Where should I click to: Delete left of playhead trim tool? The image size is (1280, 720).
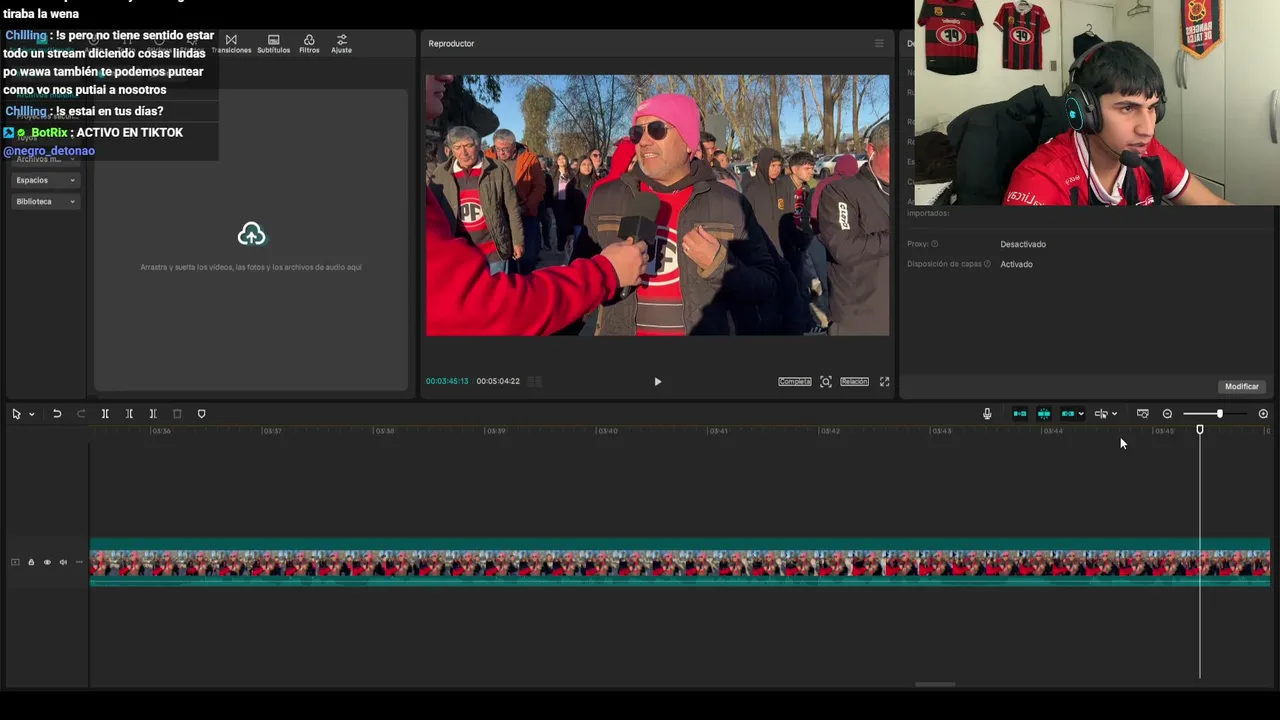click(129, 414)
